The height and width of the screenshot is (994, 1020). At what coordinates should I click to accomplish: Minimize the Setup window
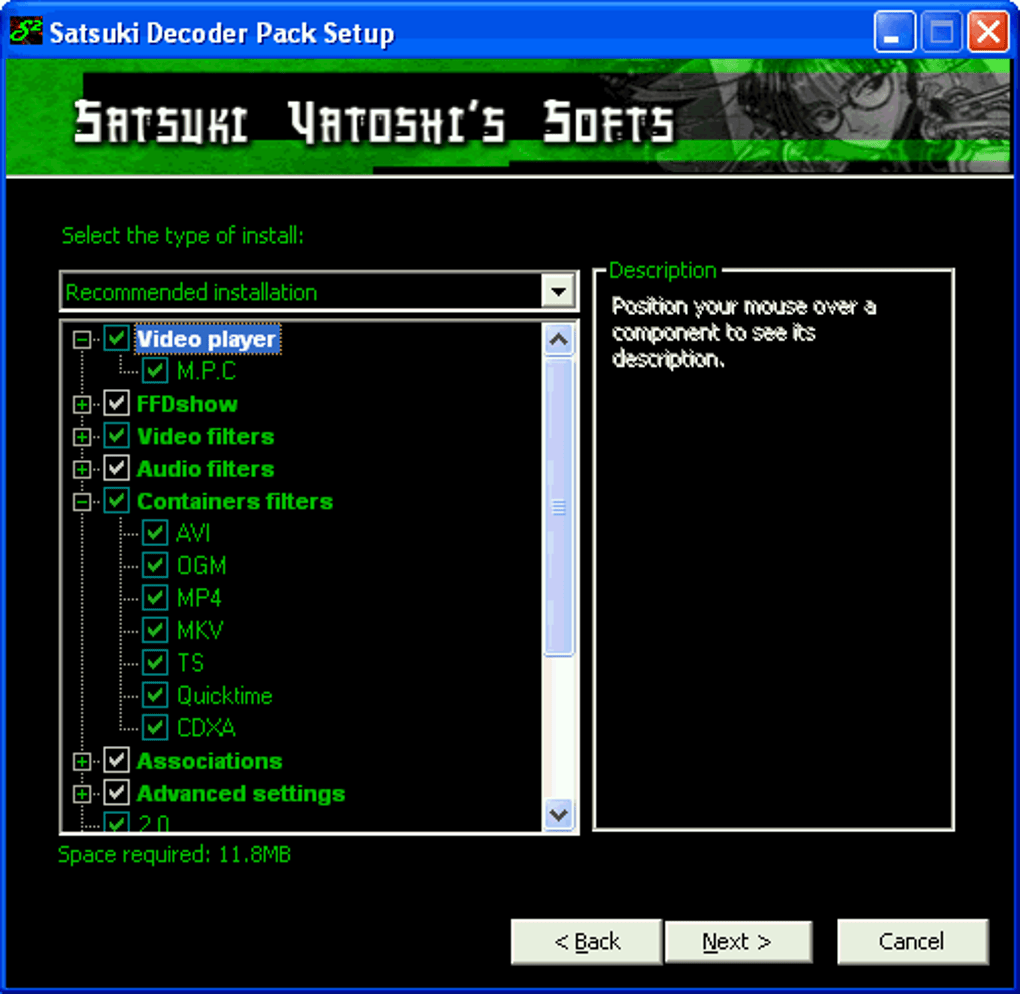tap(894, 31)
